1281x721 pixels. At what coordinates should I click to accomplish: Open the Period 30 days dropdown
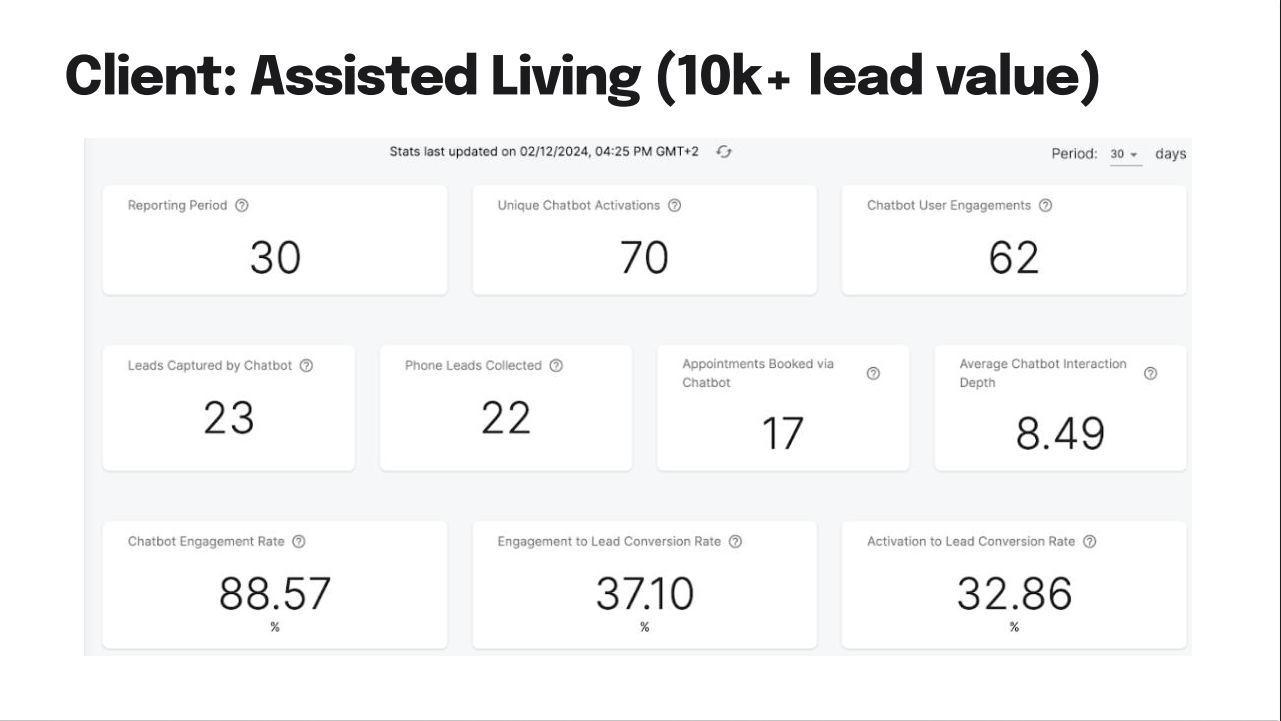[1125, 155]
